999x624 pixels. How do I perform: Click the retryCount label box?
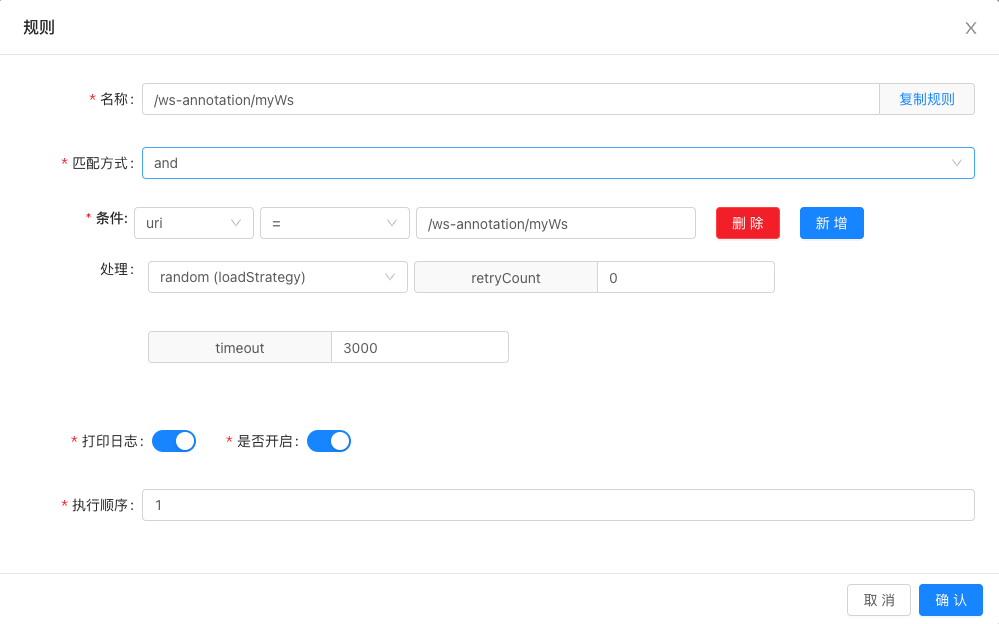click(505, 277)
